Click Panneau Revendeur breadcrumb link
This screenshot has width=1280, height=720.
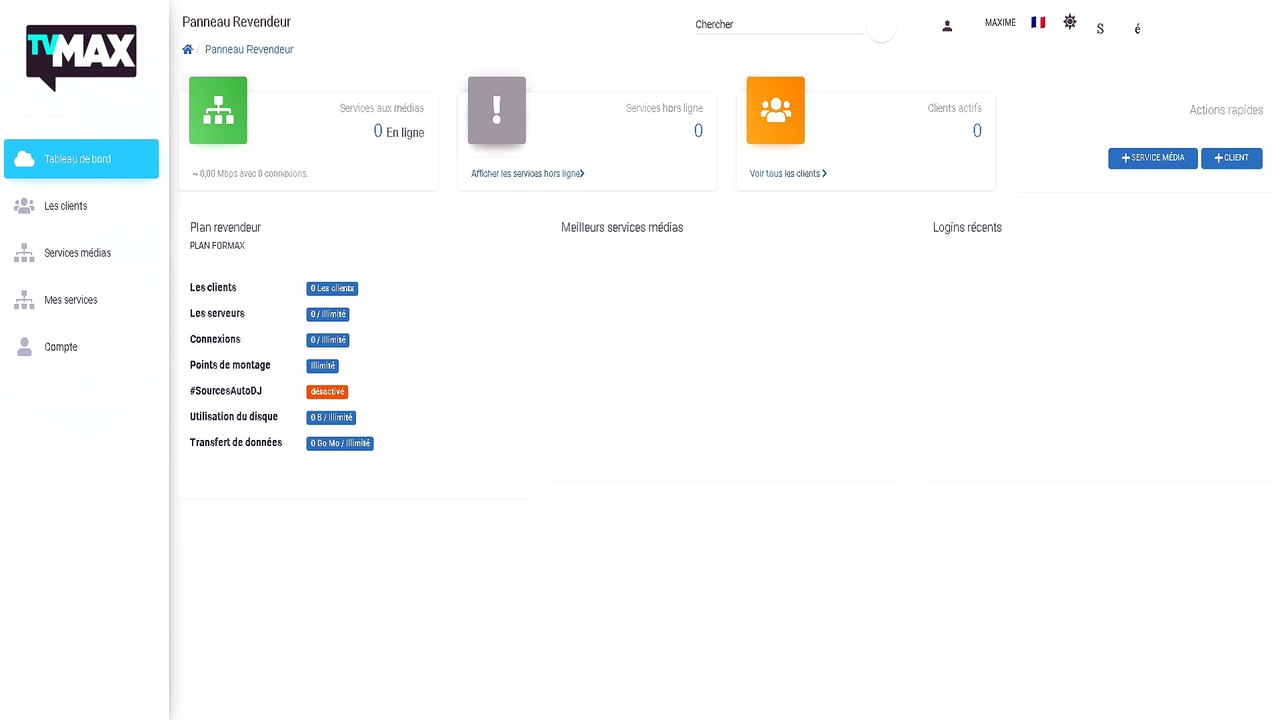click(x=249, y=49)
